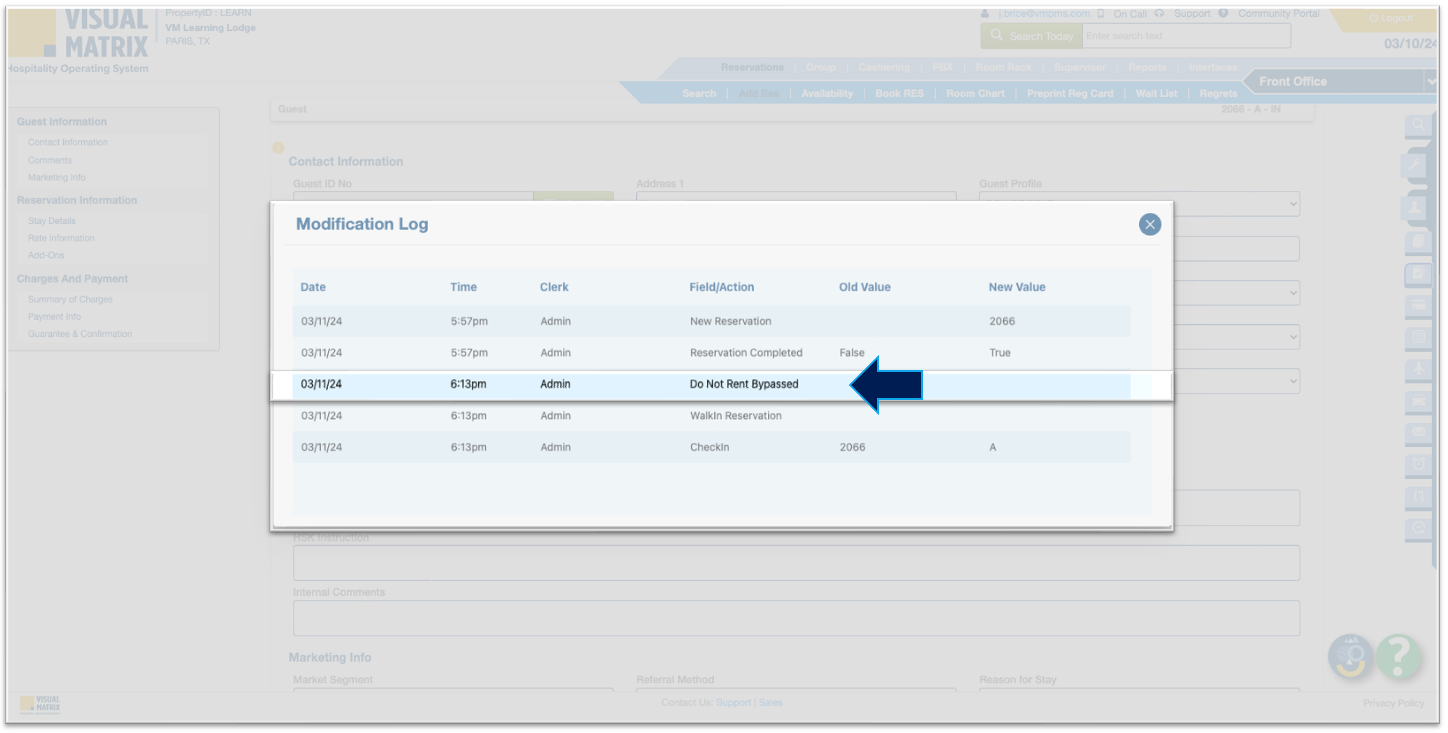Open Payment Info in left panel
The width and height of the screenshot is (1448, 733).
tap(53, 317)
